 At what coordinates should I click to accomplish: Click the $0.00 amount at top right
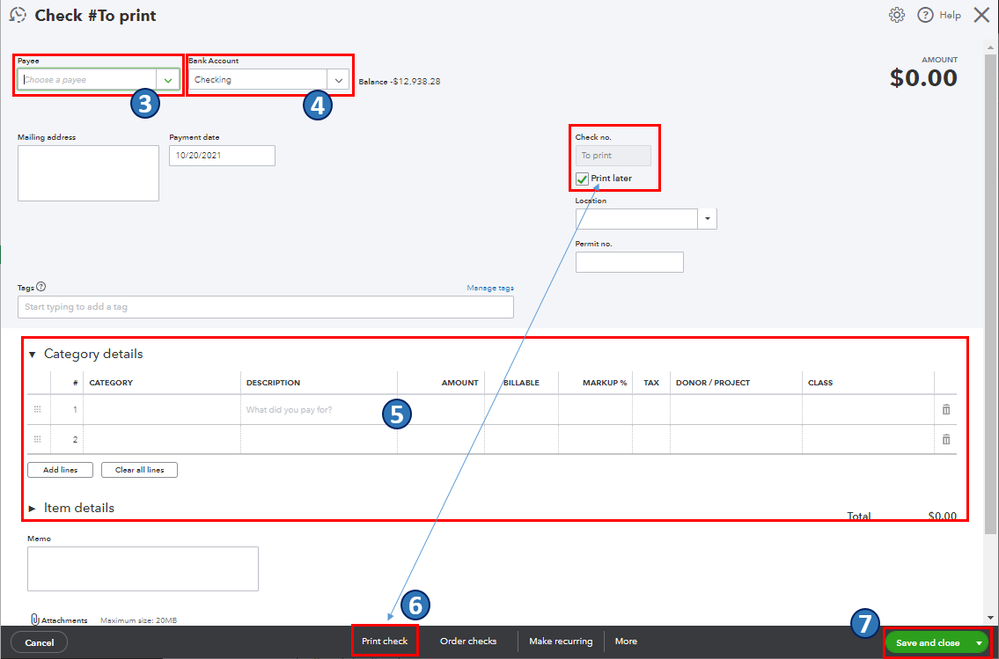923,78
